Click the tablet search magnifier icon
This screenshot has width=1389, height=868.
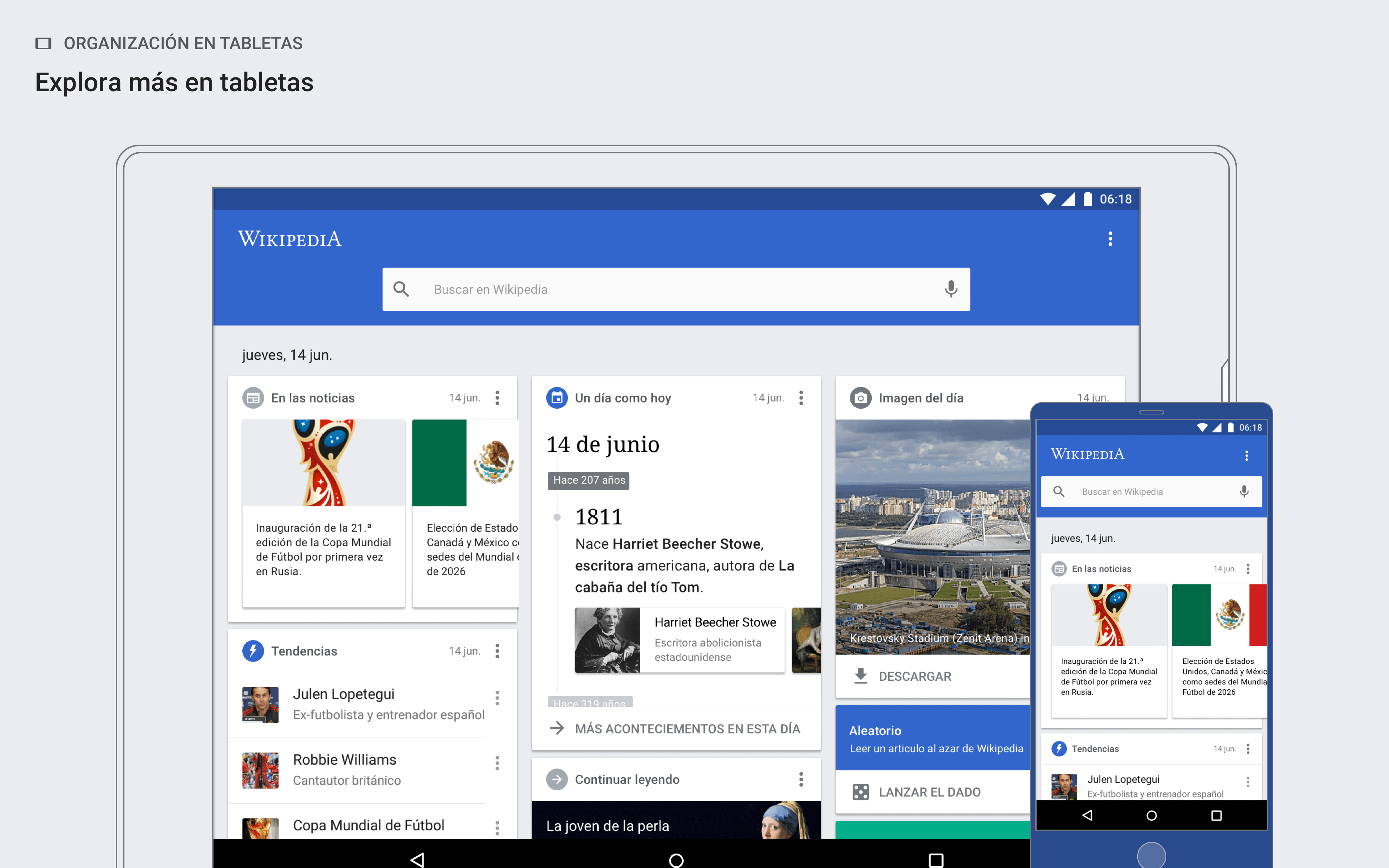click(401, 289)
